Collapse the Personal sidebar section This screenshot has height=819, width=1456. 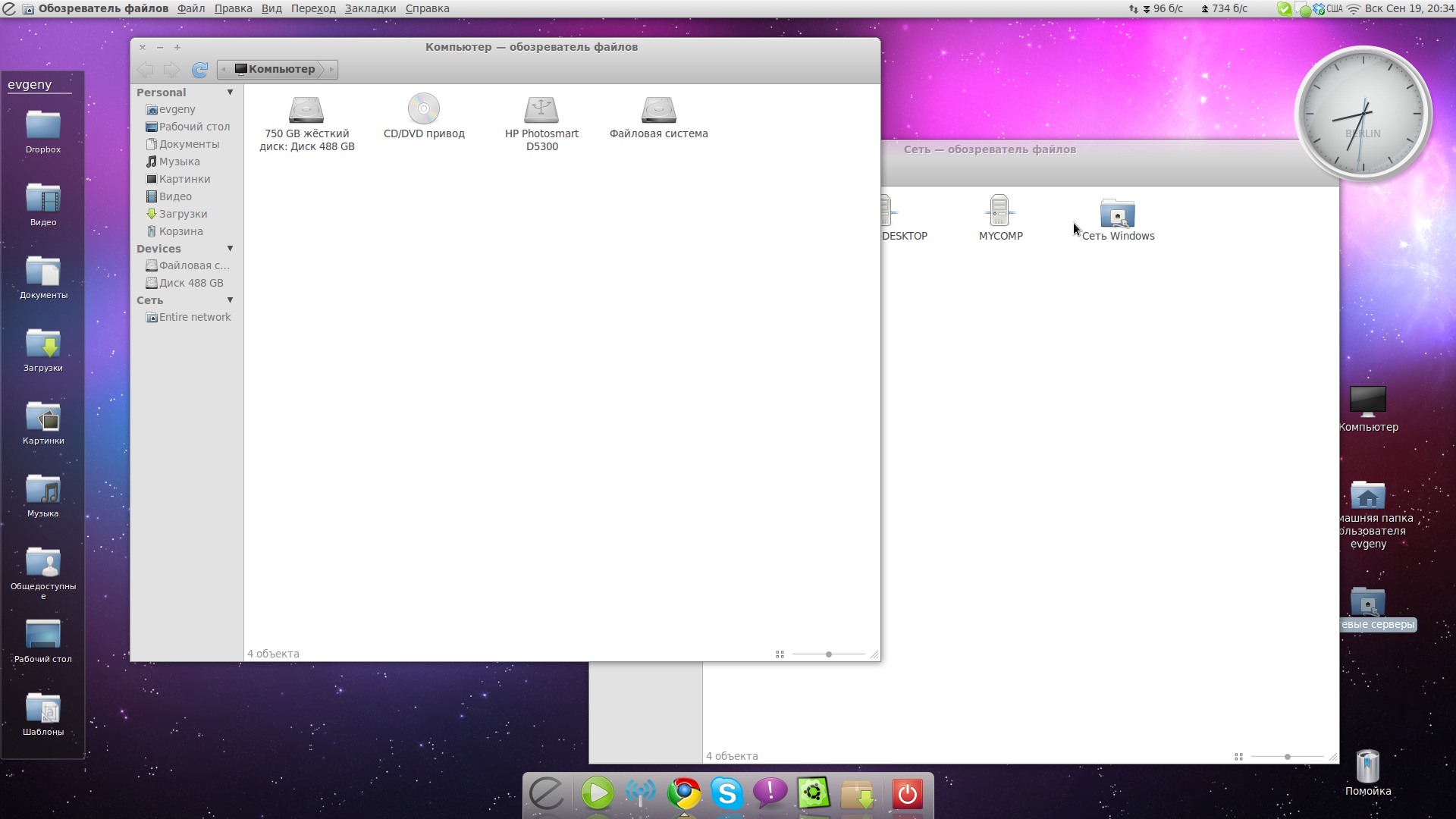click(x=230, y=93)
